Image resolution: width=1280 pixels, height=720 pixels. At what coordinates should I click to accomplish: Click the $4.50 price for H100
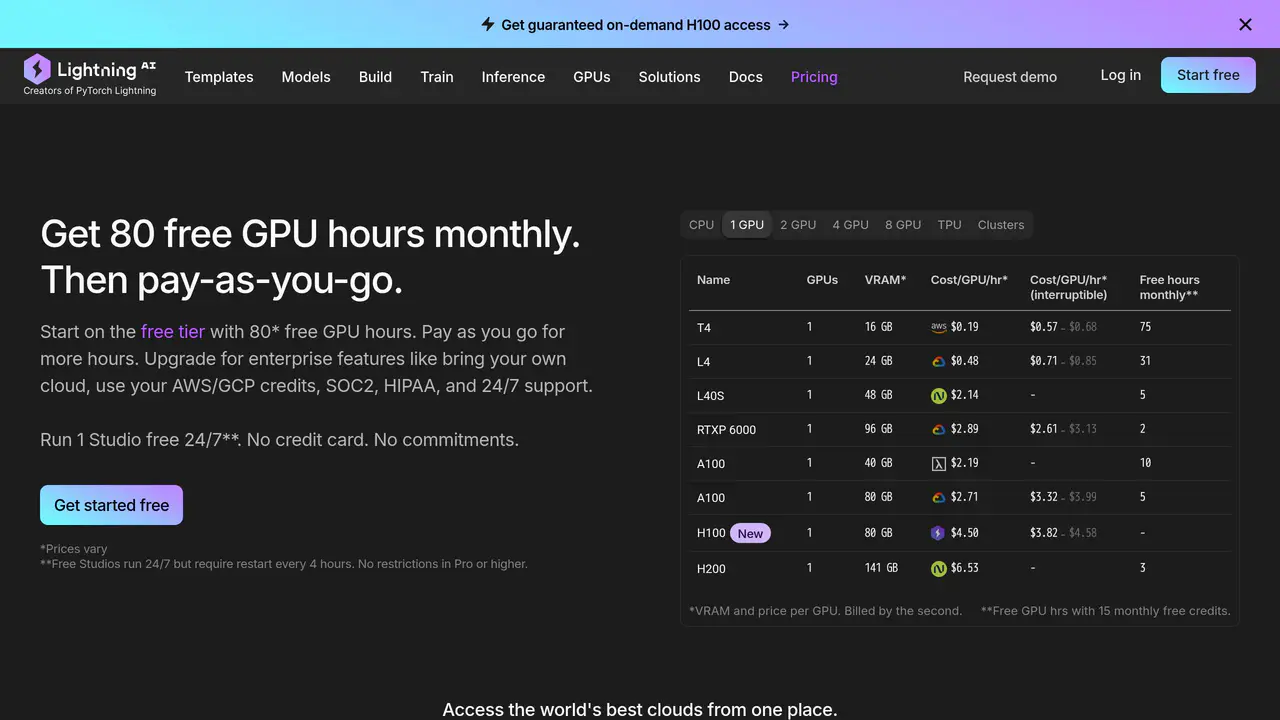(x=964, y=533)
